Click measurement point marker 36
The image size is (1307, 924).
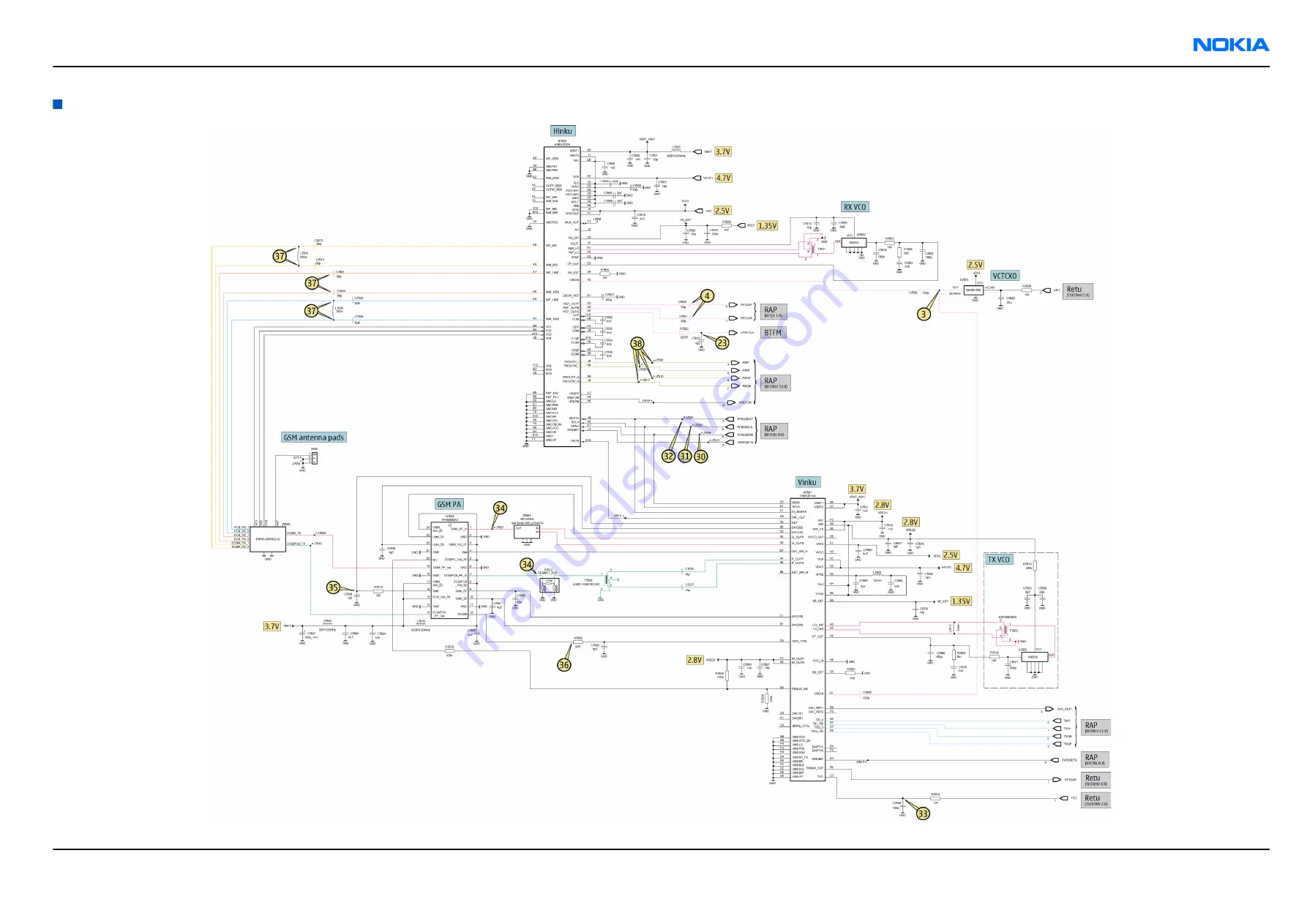point(563,665)
